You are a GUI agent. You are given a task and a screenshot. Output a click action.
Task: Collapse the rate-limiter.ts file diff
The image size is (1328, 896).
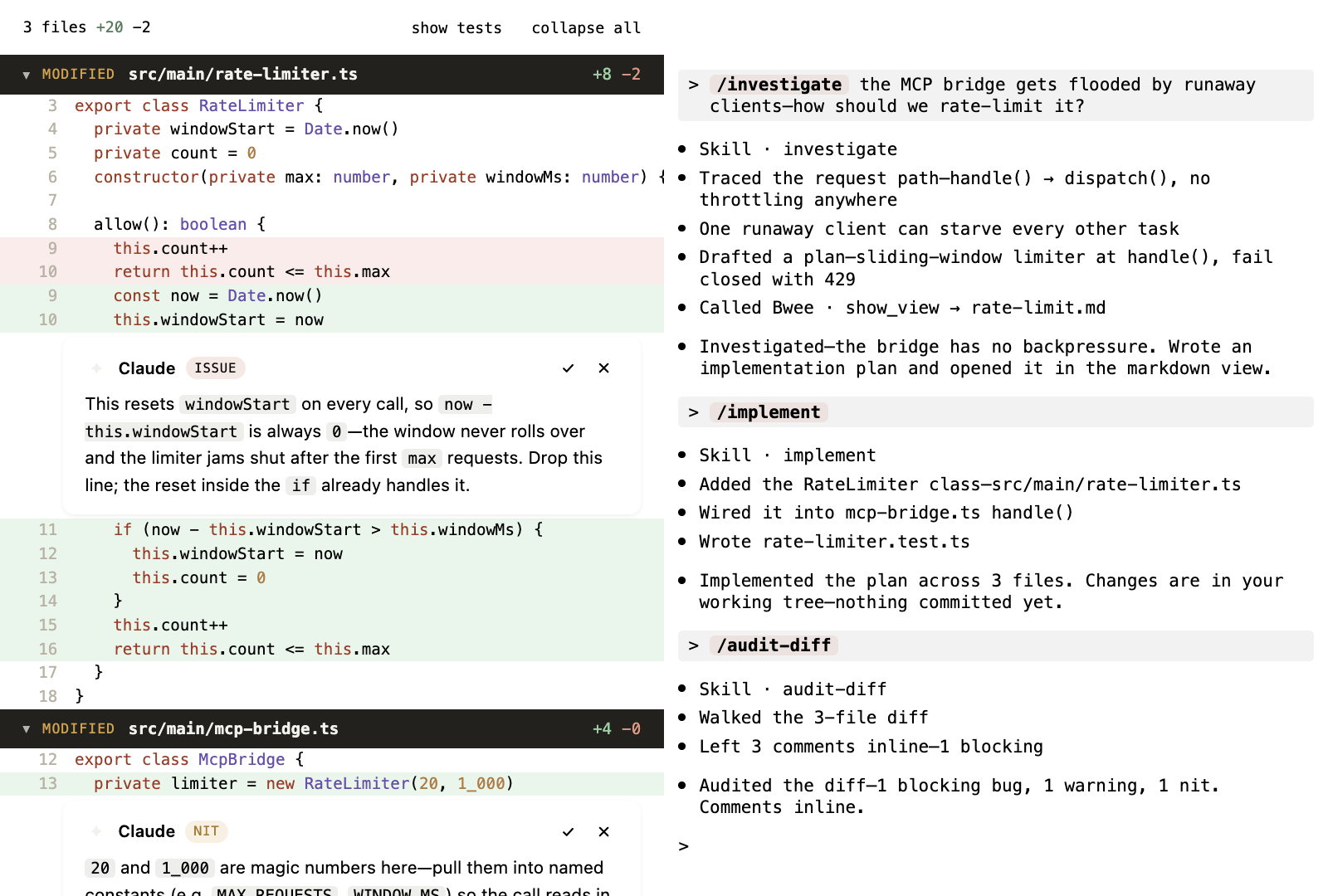pos(27,75)
